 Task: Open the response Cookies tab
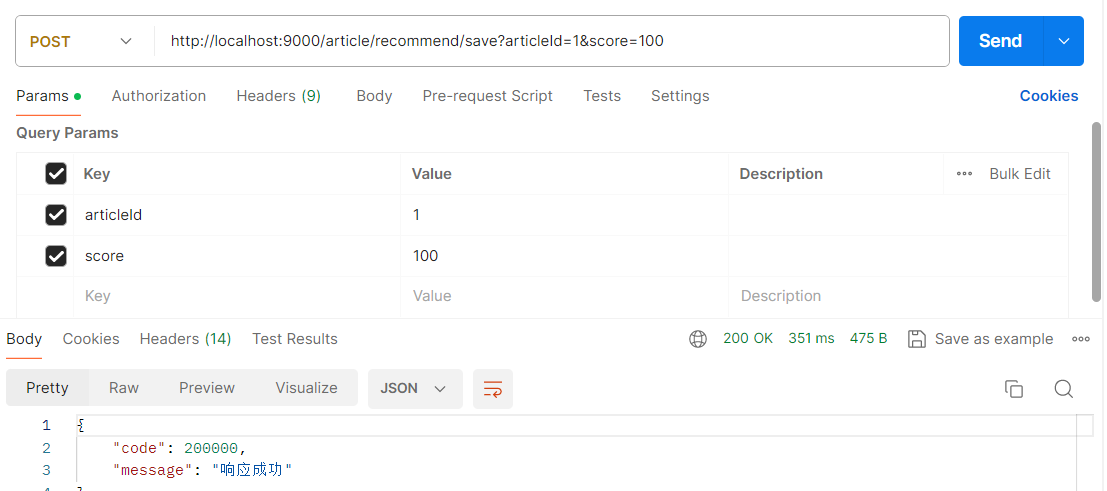coord(91,339)
